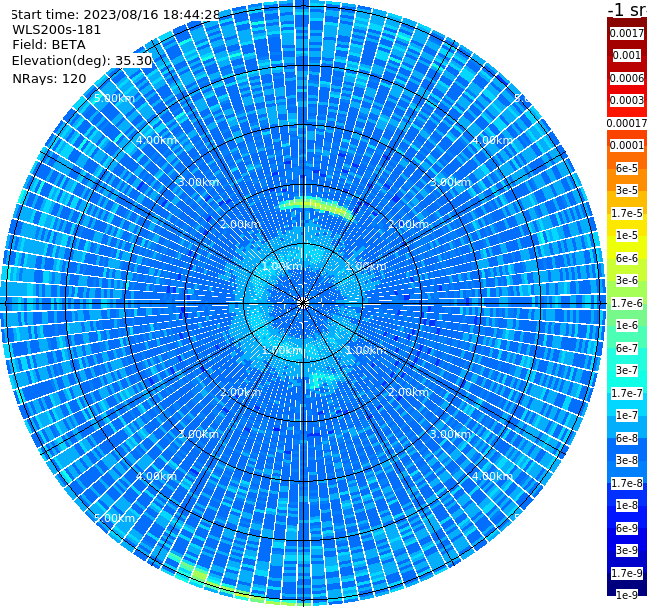Viewport: 647px width, 607px height.
Task: Click the 4.00km ring label in the lower-left quadrant
Action: coord(156,476)
